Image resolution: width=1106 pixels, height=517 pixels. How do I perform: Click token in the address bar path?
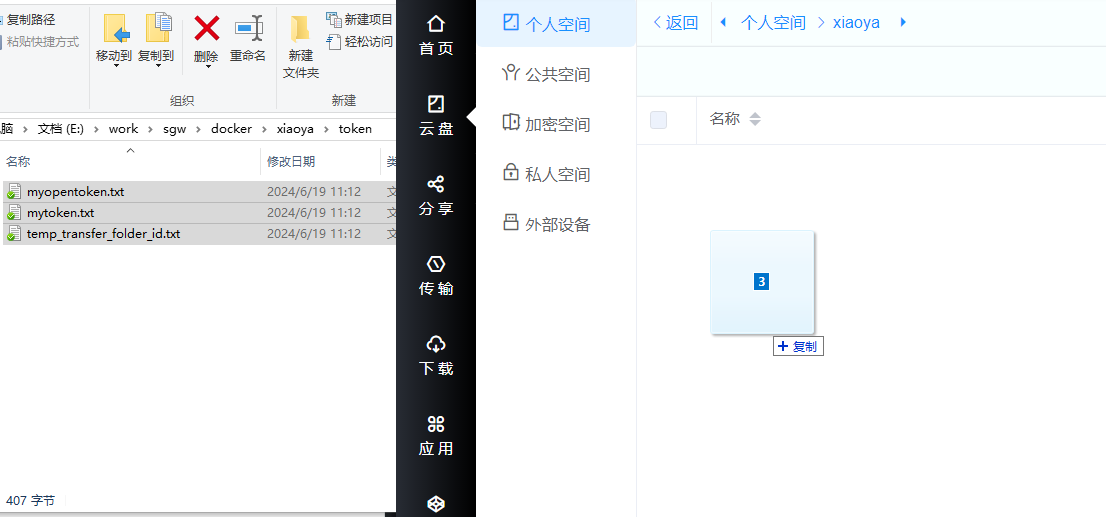click(355, 129)
